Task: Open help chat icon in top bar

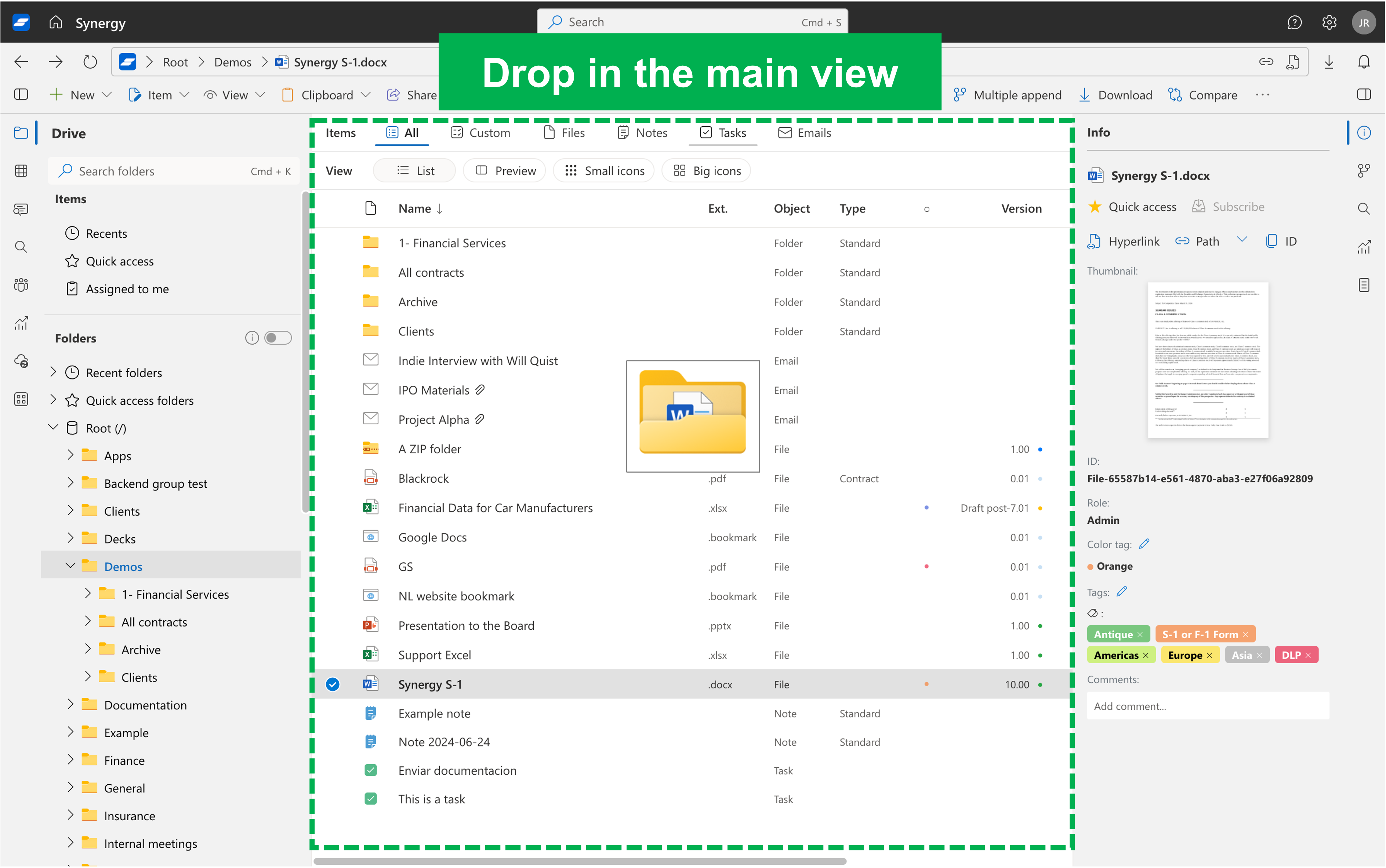Action: pos(1295,22)
